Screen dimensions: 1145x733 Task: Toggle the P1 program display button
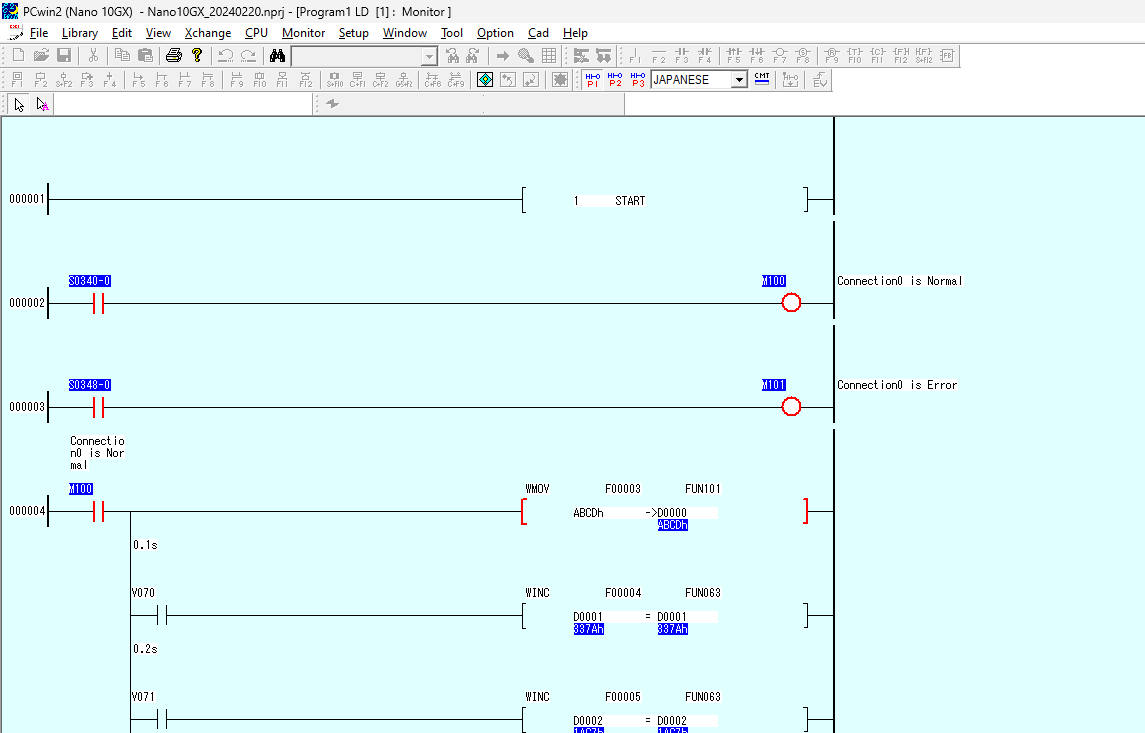pyautogui.click(x=593, y=80)
